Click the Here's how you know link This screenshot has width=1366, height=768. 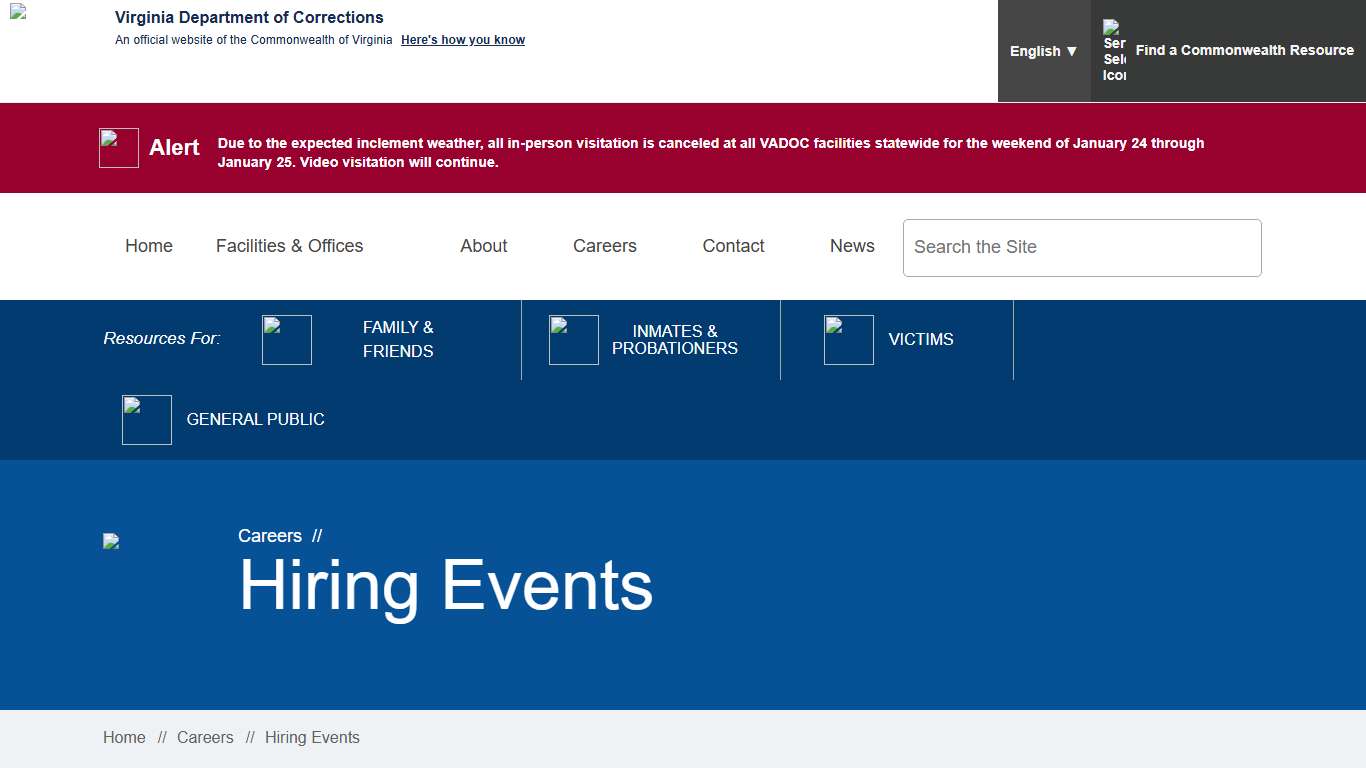click(x=462, y=40)
